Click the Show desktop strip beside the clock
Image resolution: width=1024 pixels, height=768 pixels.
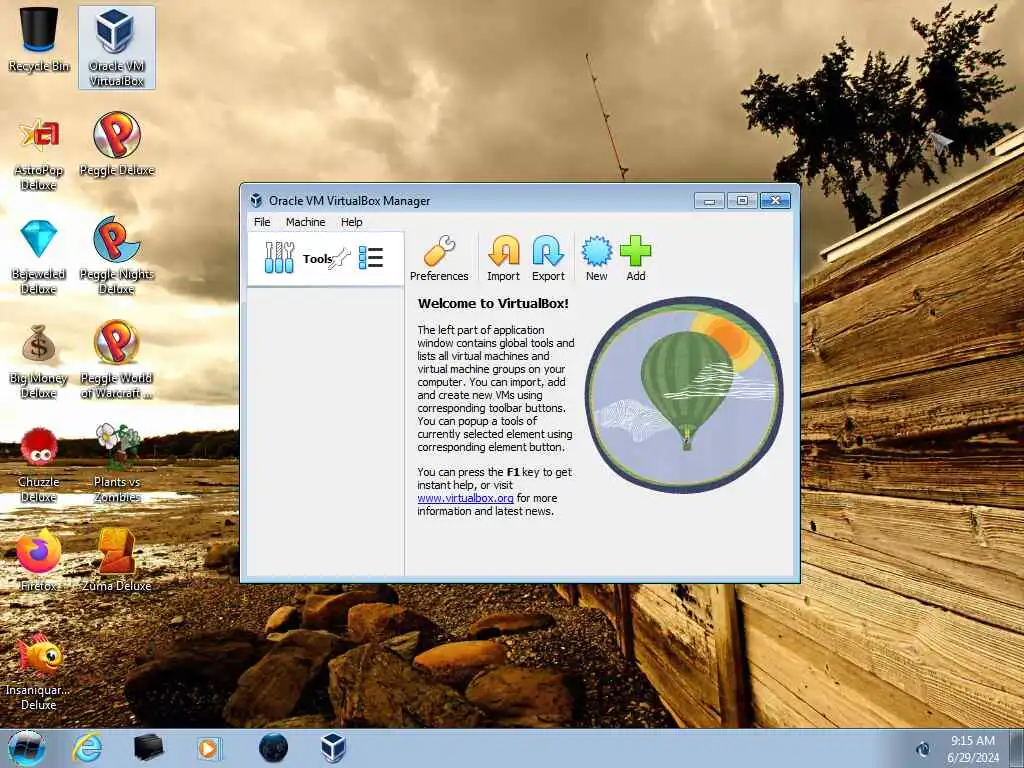coord(1016,748)
